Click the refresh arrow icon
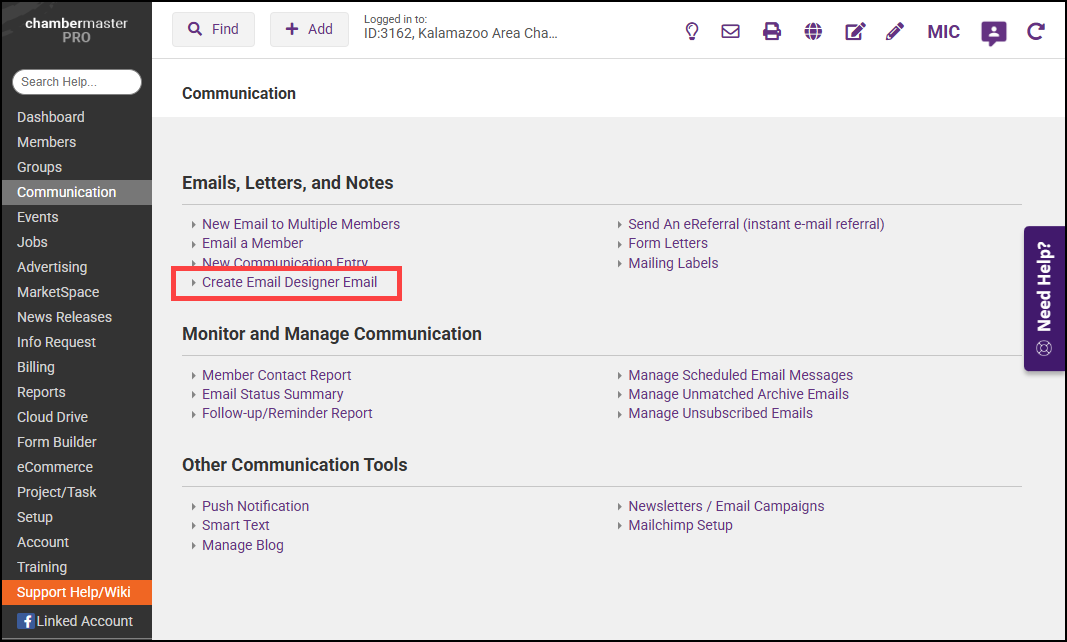The width and height of the screenshot is (1067, 642). click(1036, 31)
